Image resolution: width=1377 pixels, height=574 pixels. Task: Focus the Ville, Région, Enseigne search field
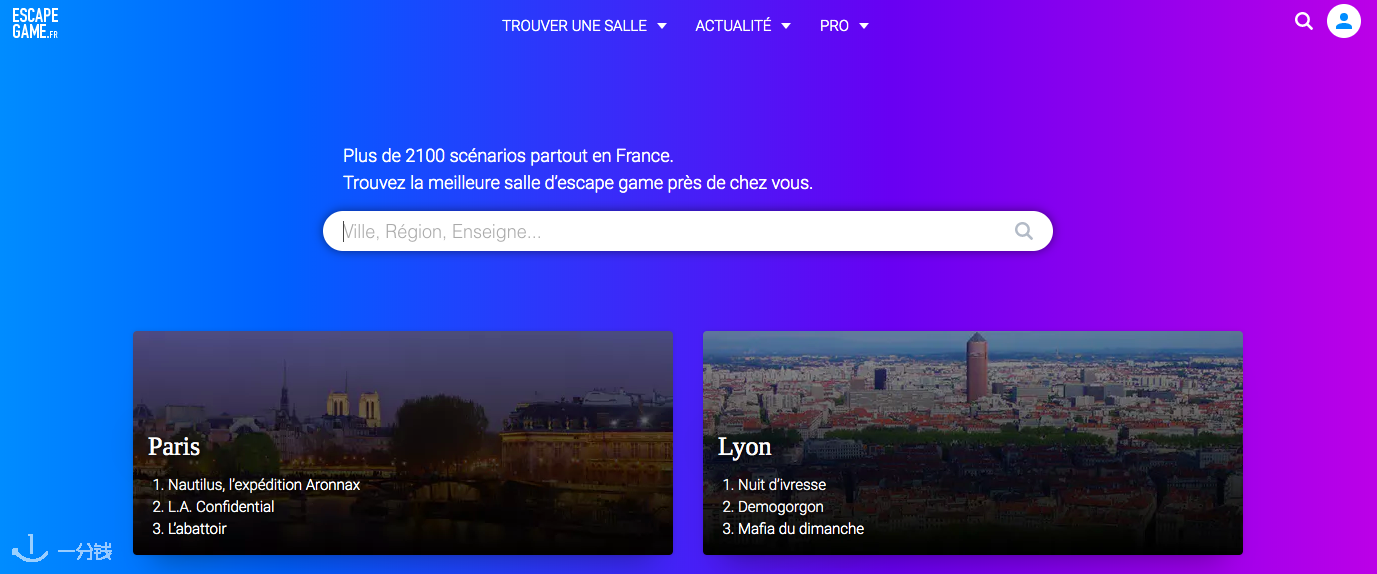coord(688,231)
